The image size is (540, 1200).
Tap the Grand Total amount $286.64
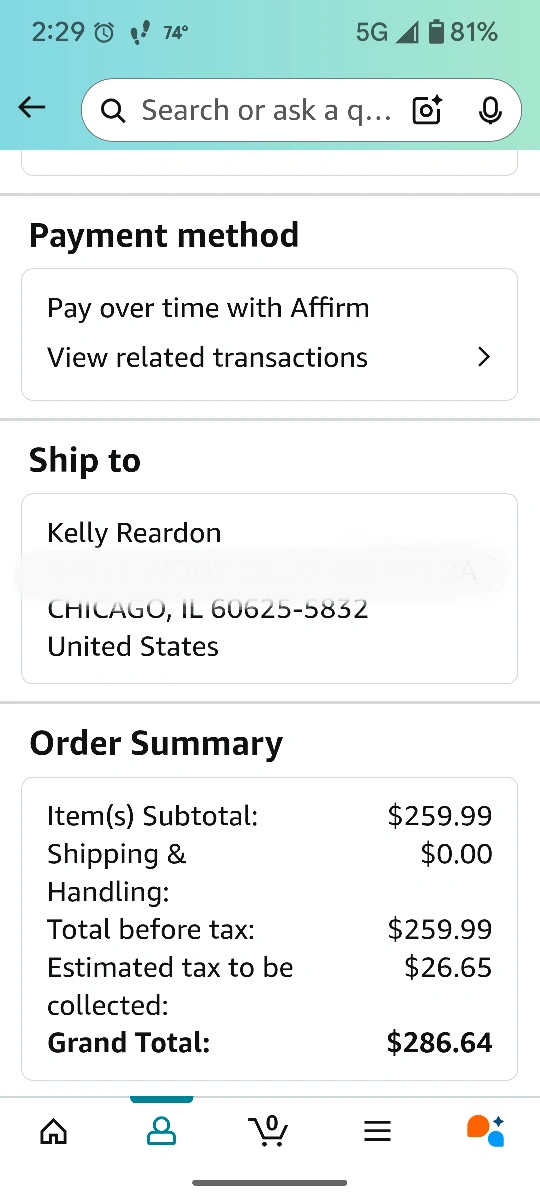(440, 1043)
